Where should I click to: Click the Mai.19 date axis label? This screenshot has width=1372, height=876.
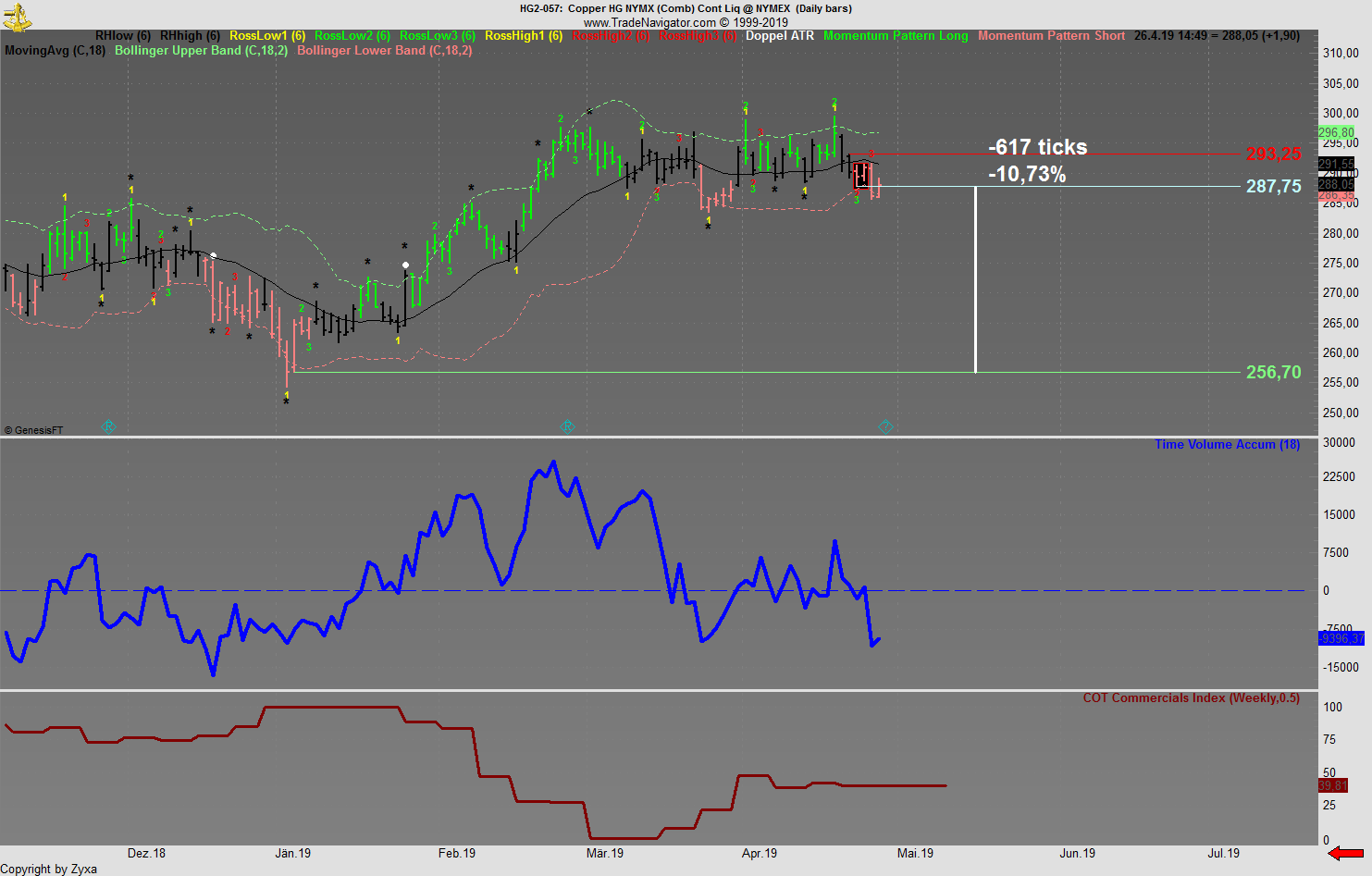pos(915,853)
